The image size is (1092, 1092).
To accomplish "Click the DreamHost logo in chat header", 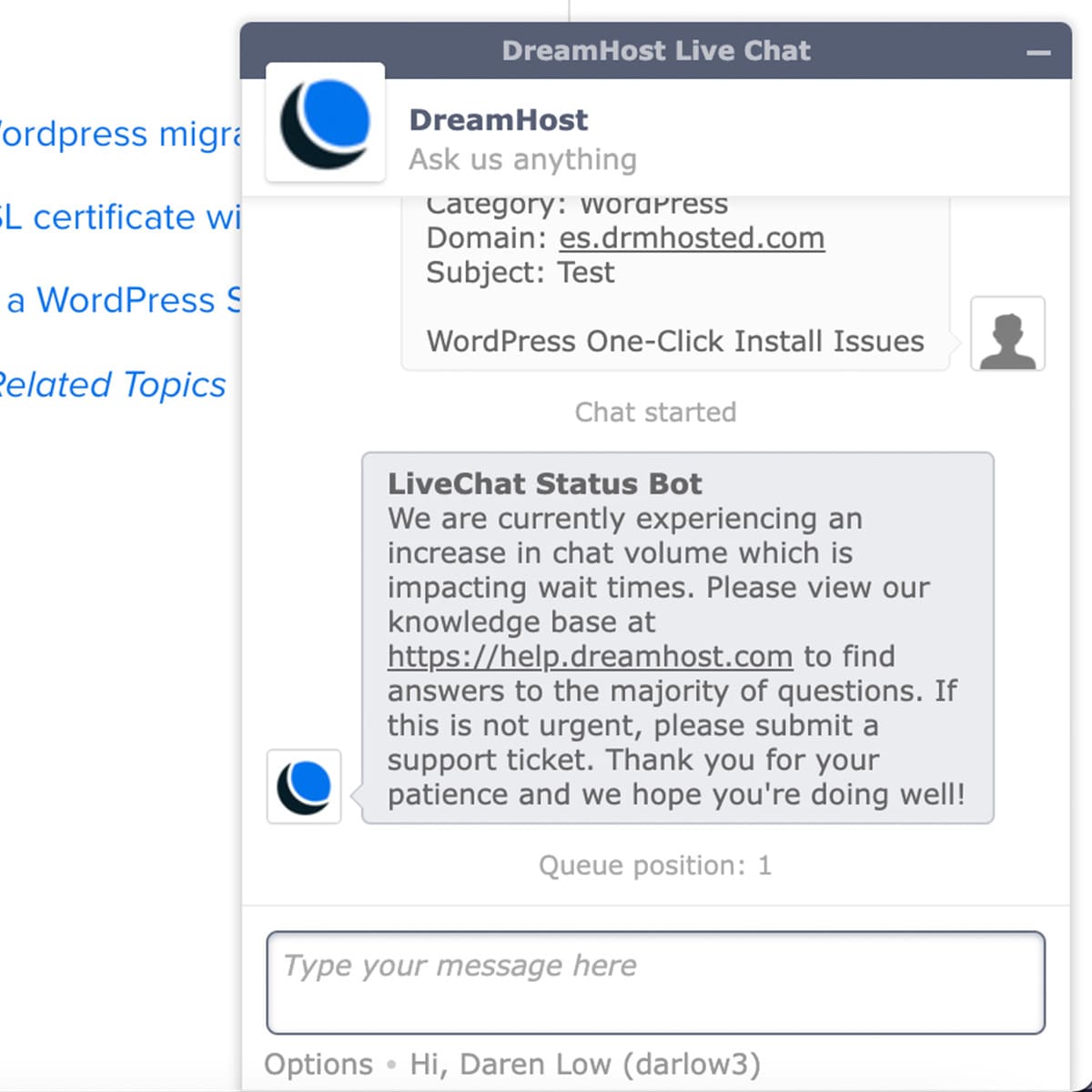I will coord(325,123).
